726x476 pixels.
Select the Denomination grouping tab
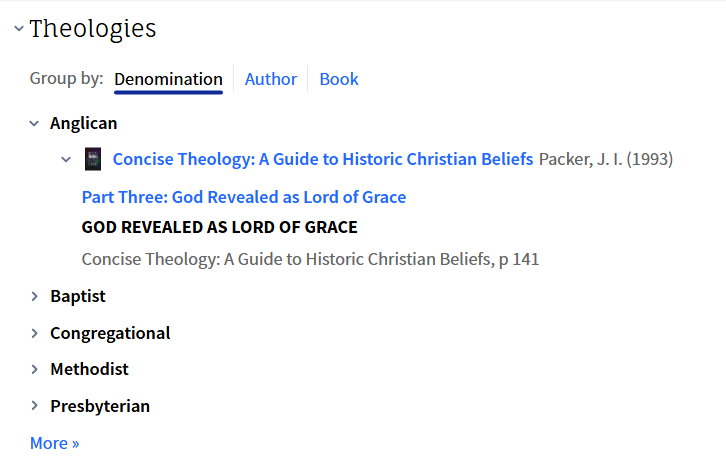168,79
